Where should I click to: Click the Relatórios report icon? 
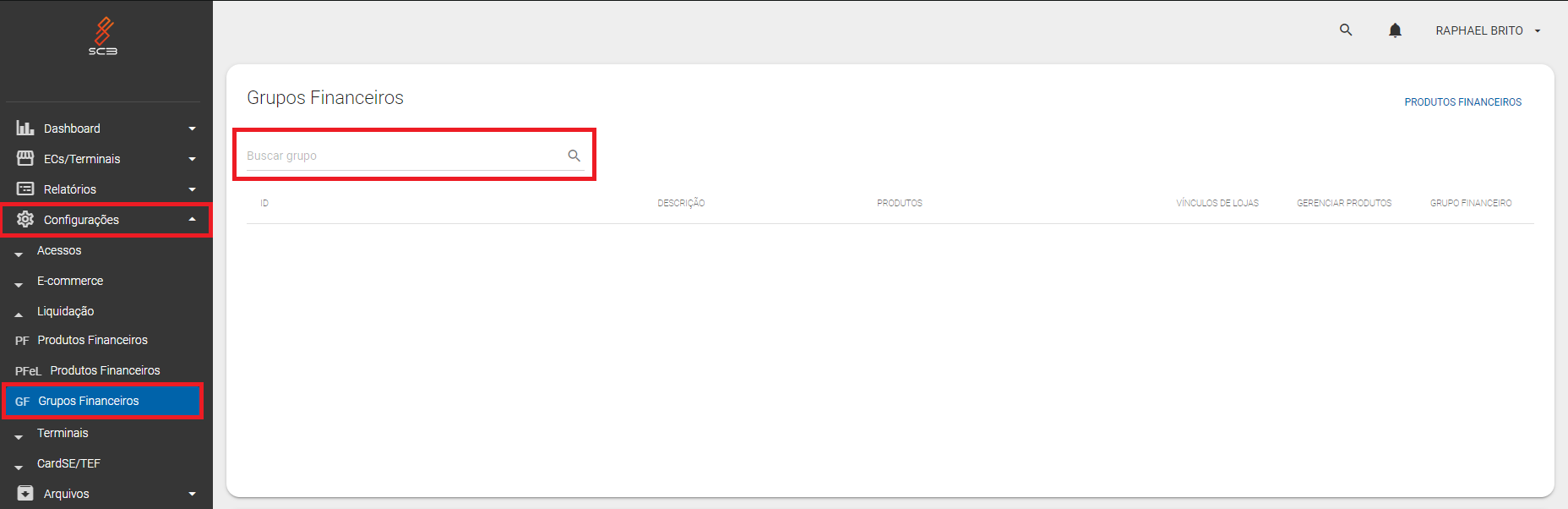25,189
